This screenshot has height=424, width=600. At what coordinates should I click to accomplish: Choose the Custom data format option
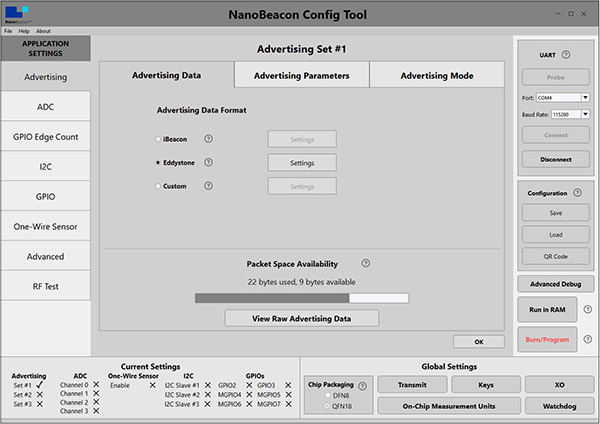pos(158,186)
